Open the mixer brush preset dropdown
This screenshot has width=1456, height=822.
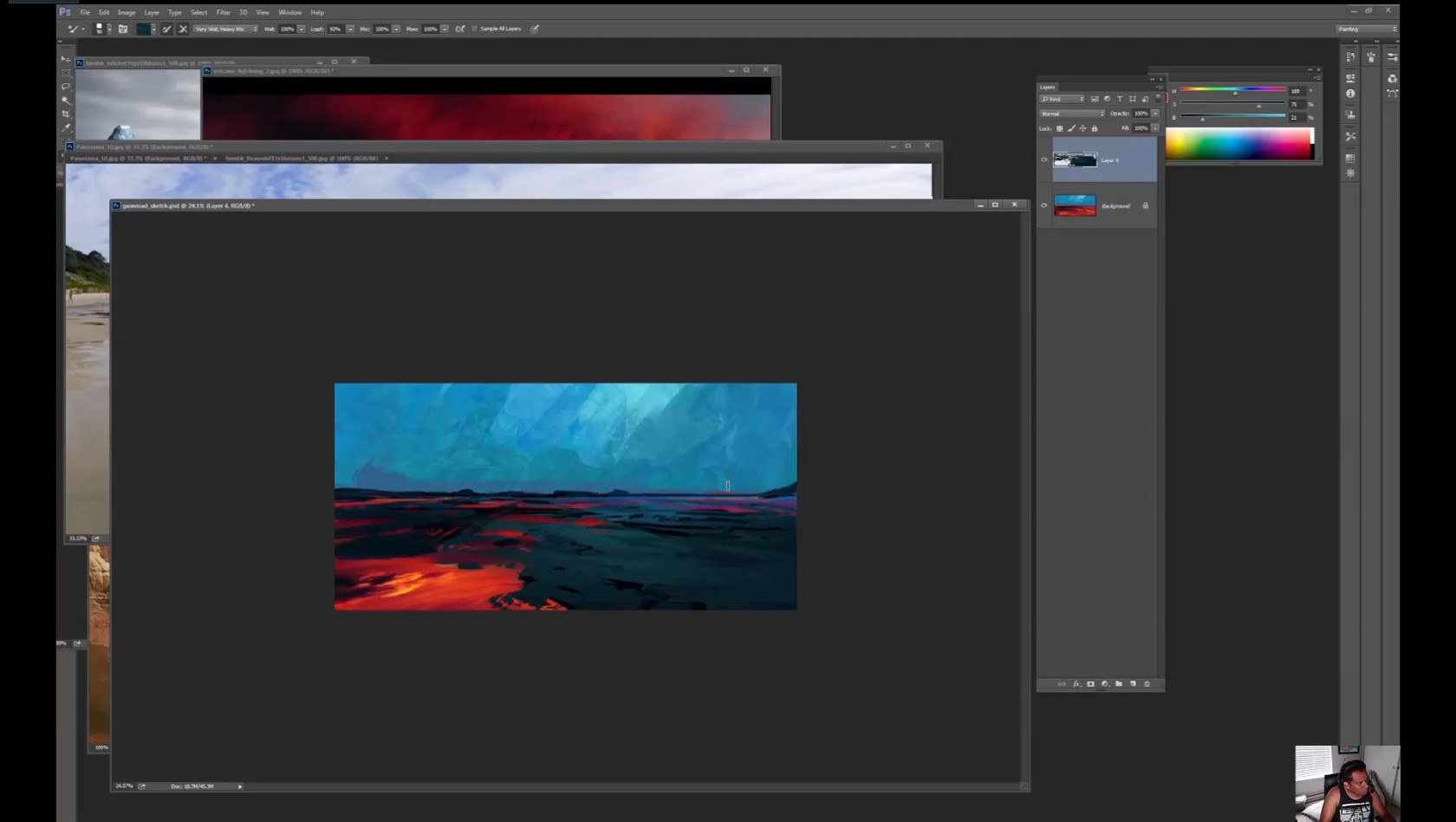coord(225,29)
